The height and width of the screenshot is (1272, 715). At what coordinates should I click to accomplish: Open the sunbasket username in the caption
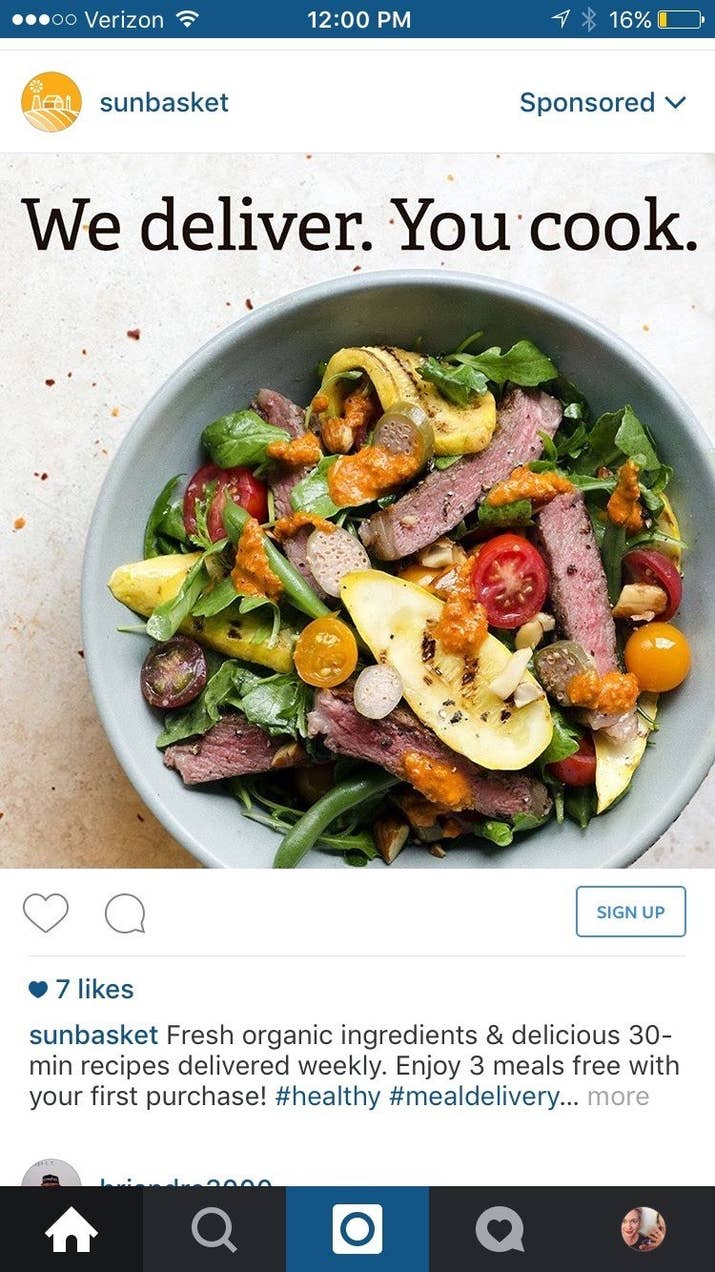(x=94, y=1034)
